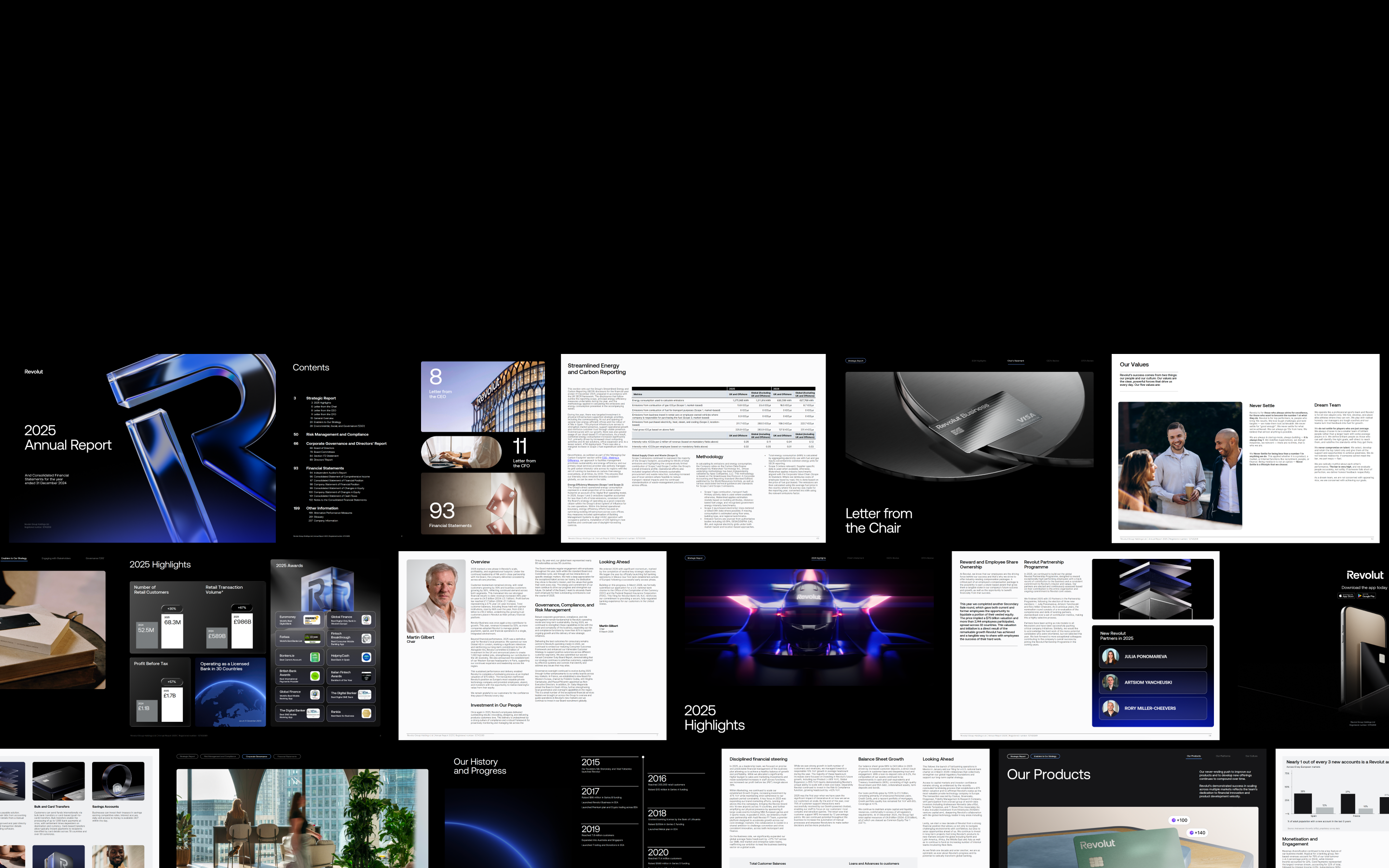1389x868 pixels.
Task: Click the +100 points badge
Action: (x=1180, y=820)
